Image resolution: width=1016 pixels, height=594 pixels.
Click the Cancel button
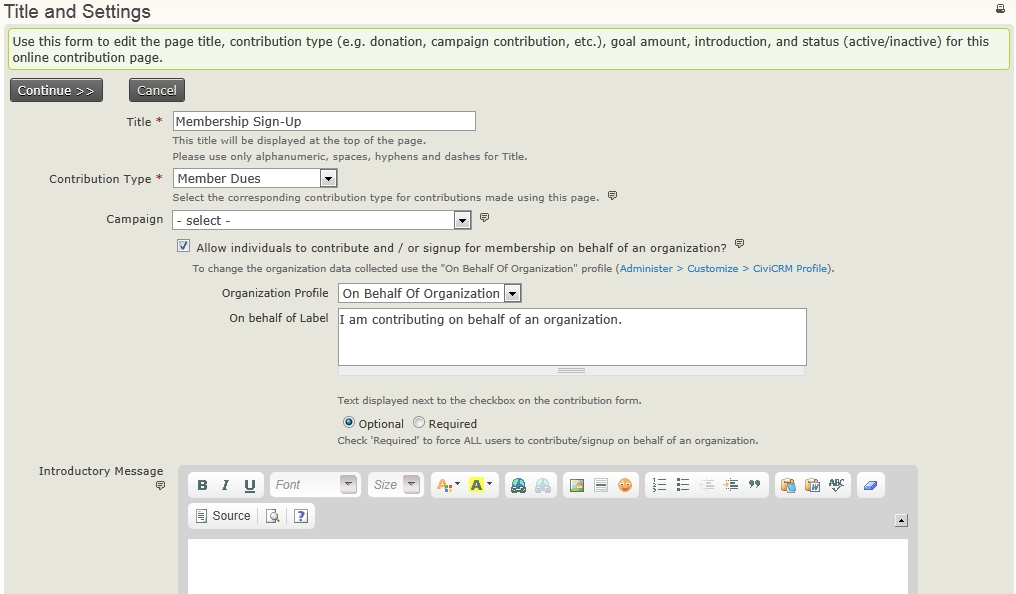[x=157, y=90]
